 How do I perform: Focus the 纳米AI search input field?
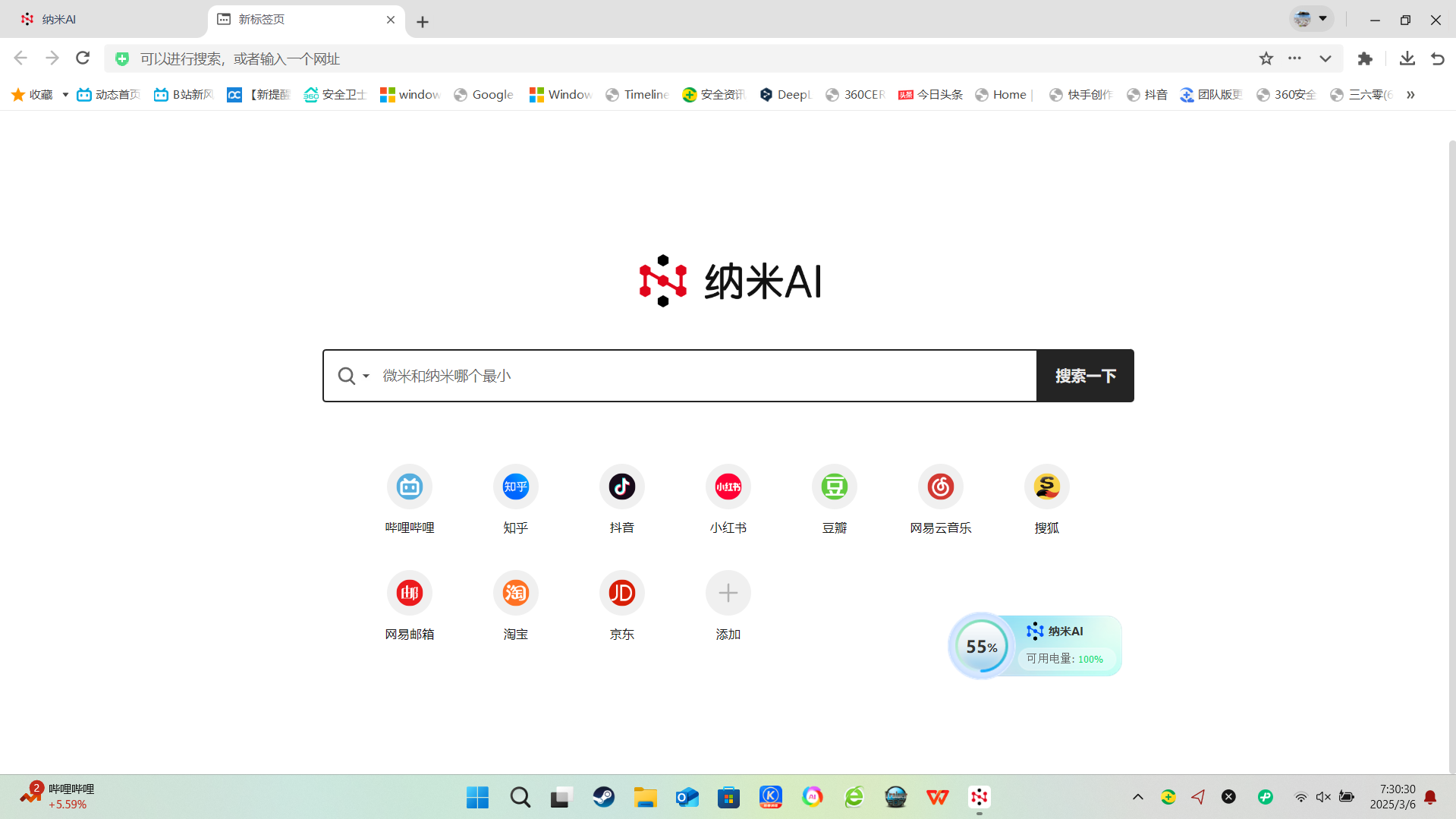[706, 376]
